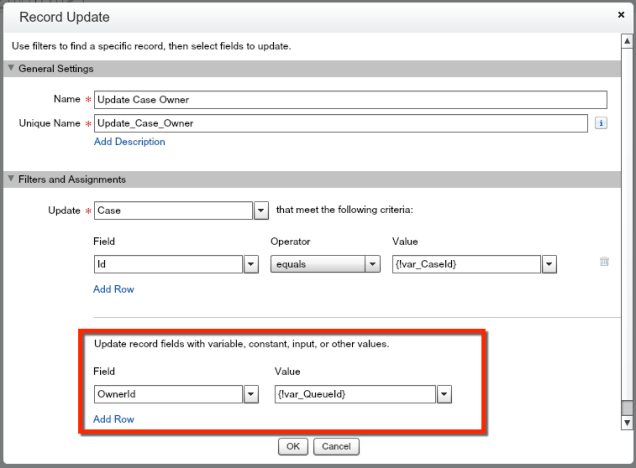The width and height of the screenshot is (636, 468).
Task: Click the scrollbar up arrow
Action: pyautogui.click(x=626, y=42)
